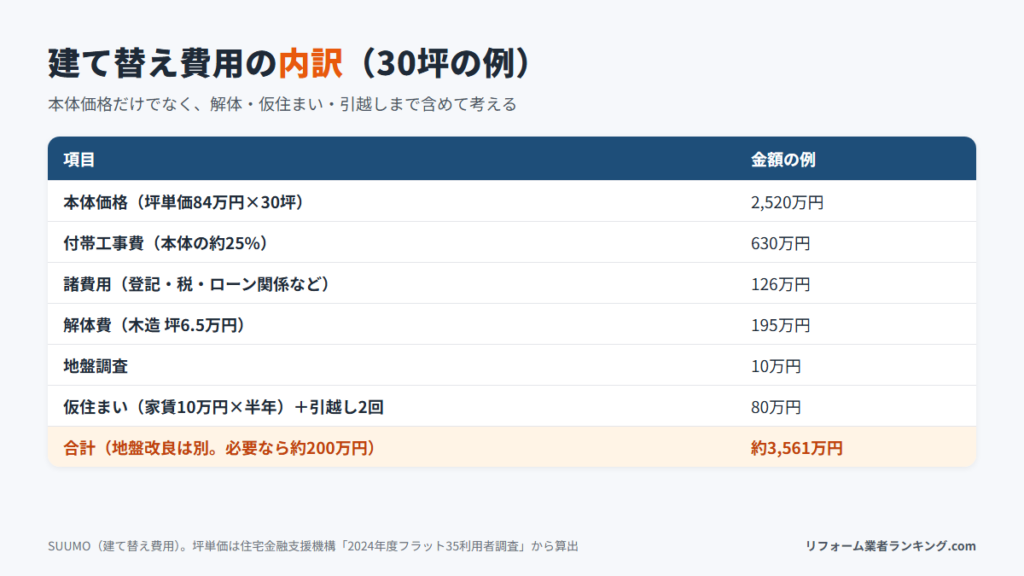Click the total amount 約3,561万円
Screen dimensions: 1024x576
[797, 448]
